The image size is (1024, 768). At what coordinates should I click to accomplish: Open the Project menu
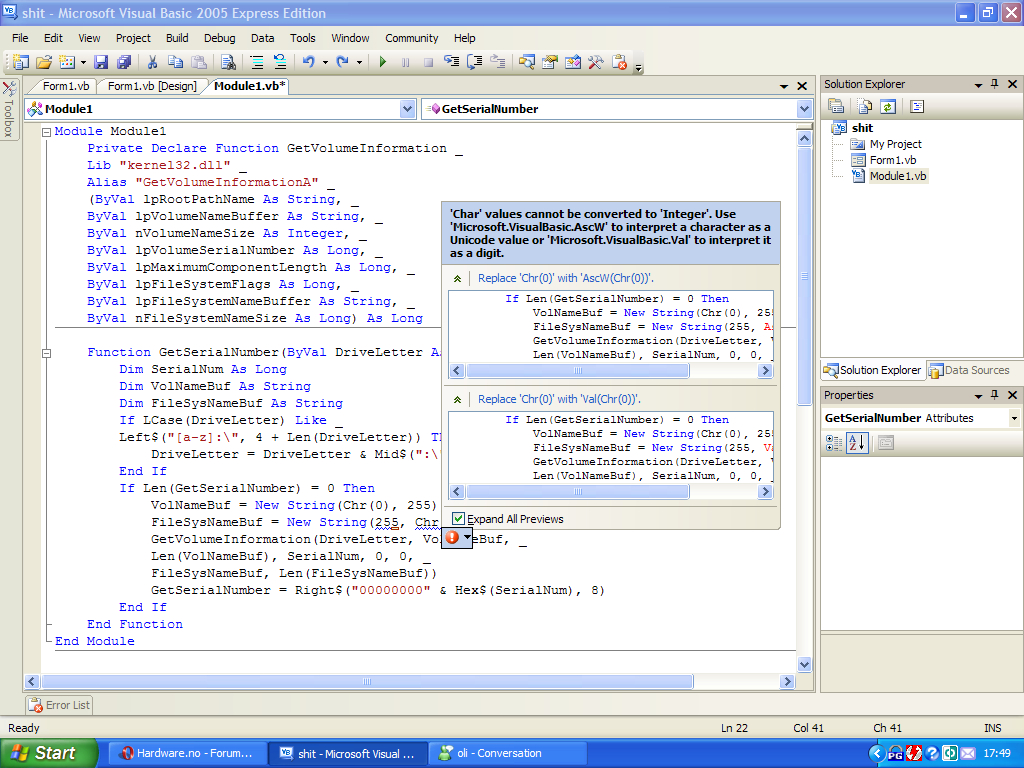coord(133,38)
